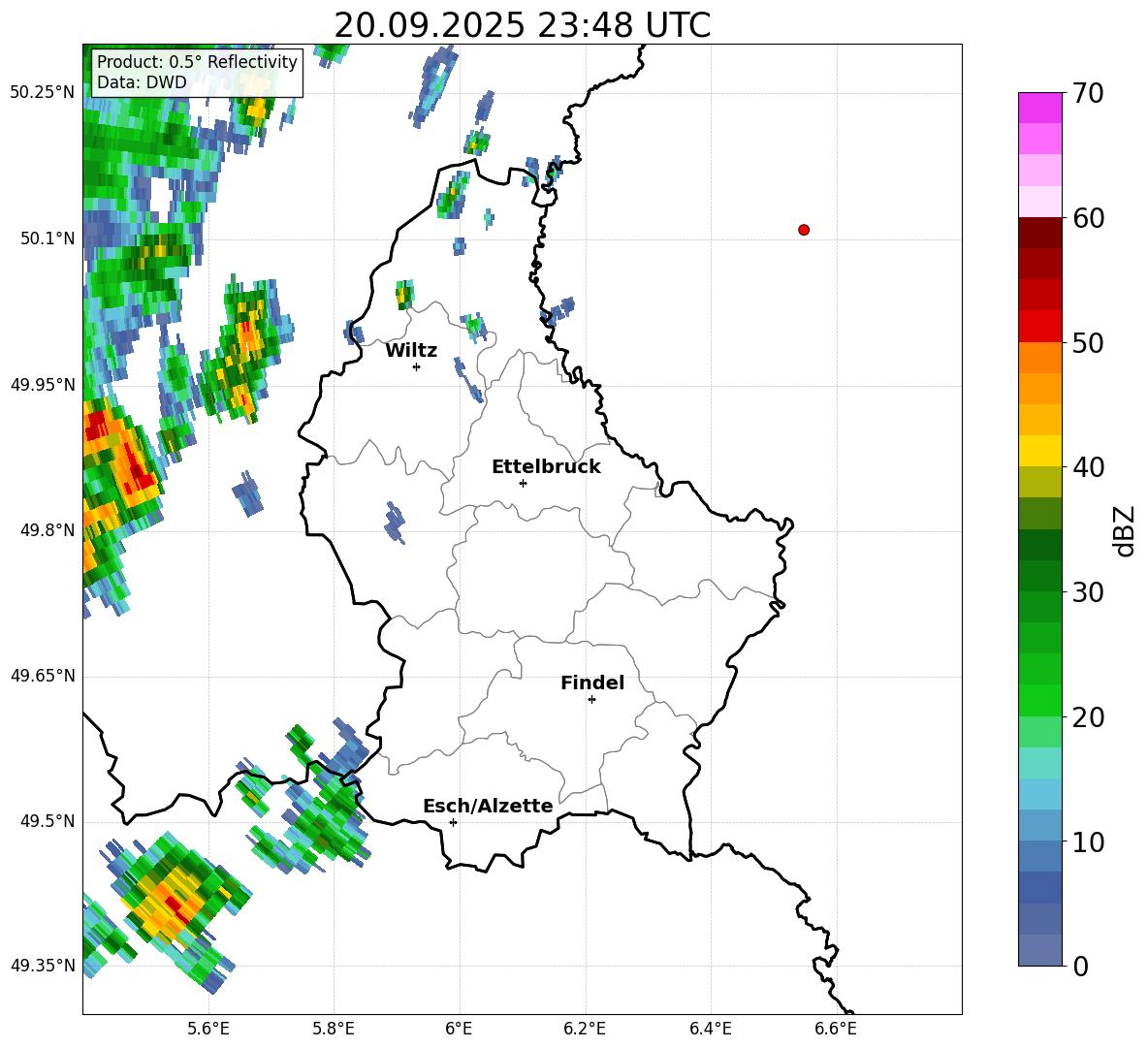Click the bright green colorbar segment at 20 dBZ
The image size is (1148, 1048).
(x=1039, y=700)
